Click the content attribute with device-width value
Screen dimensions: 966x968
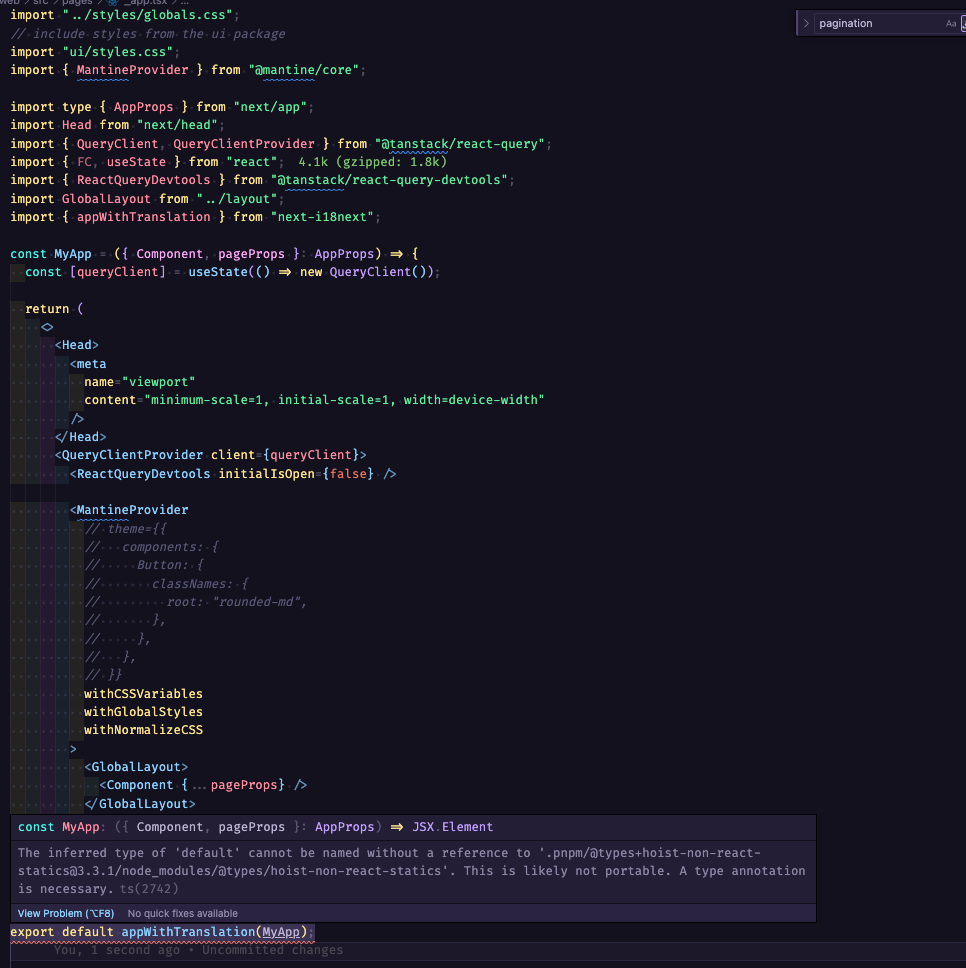pyautogui.click(x=314, y=399)
